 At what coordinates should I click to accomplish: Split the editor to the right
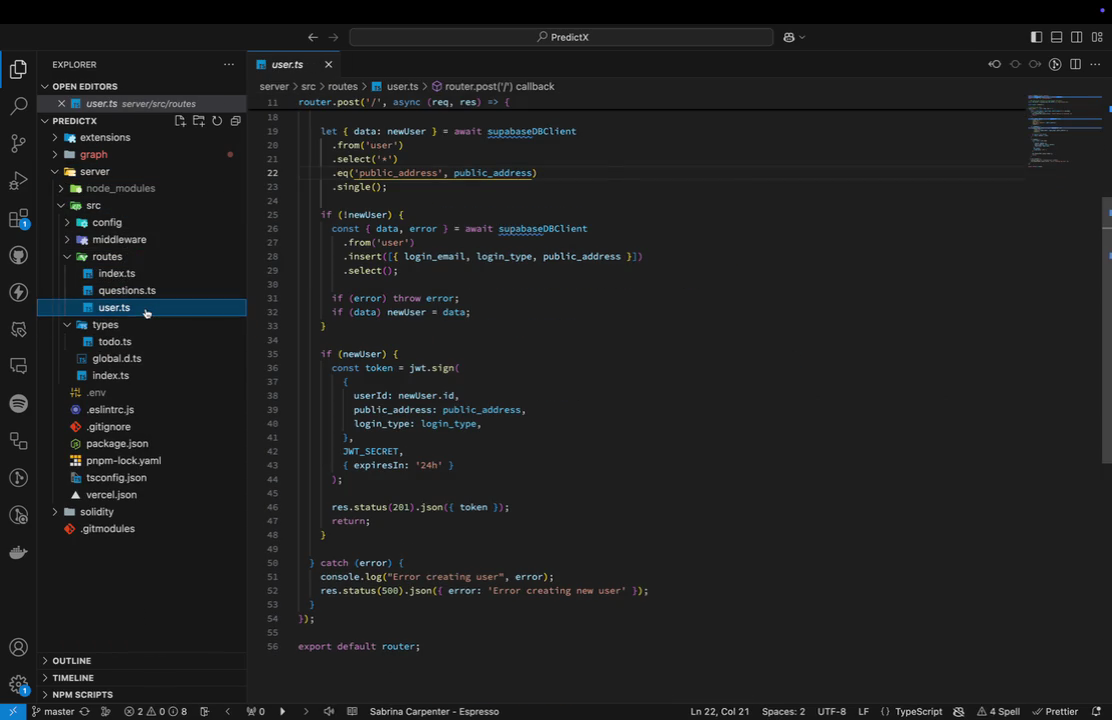point(1075,65)
